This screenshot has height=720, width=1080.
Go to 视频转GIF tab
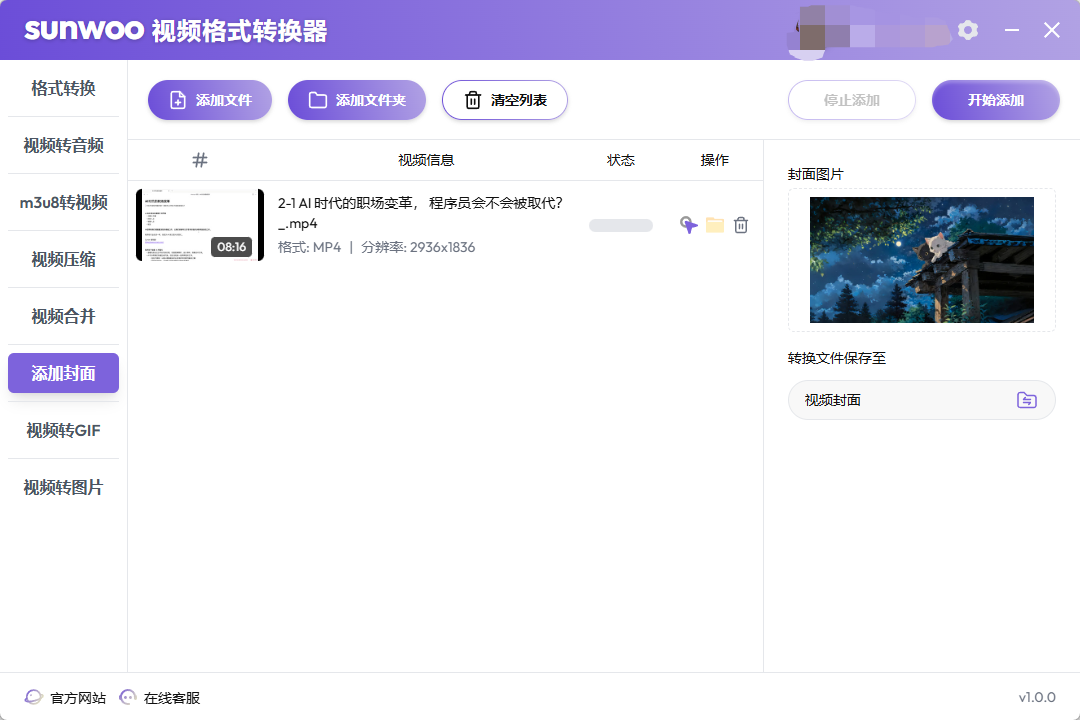click(x=63, y=431)
